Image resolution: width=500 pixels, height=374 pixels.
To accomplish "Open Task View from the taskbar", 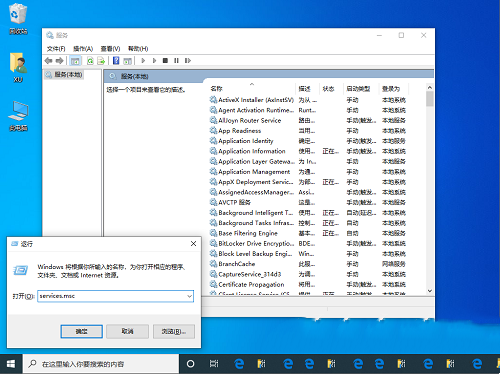I will (214, 364).
